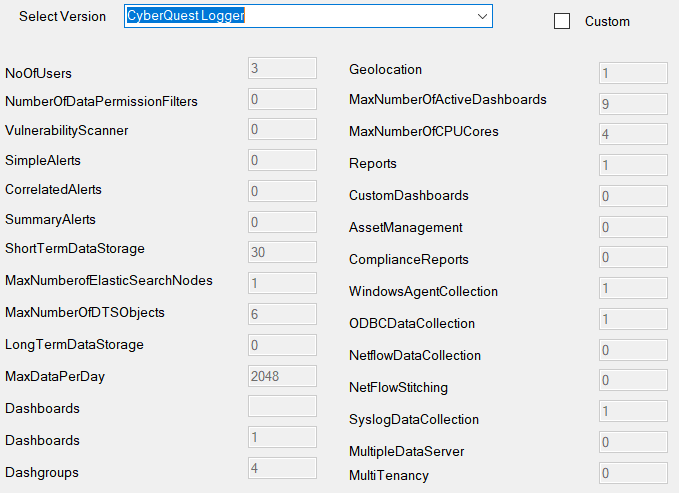679x493 pixels.
Task: Click the NumberOfDataPermissionFilters field
Action: (x=282, y=99)
